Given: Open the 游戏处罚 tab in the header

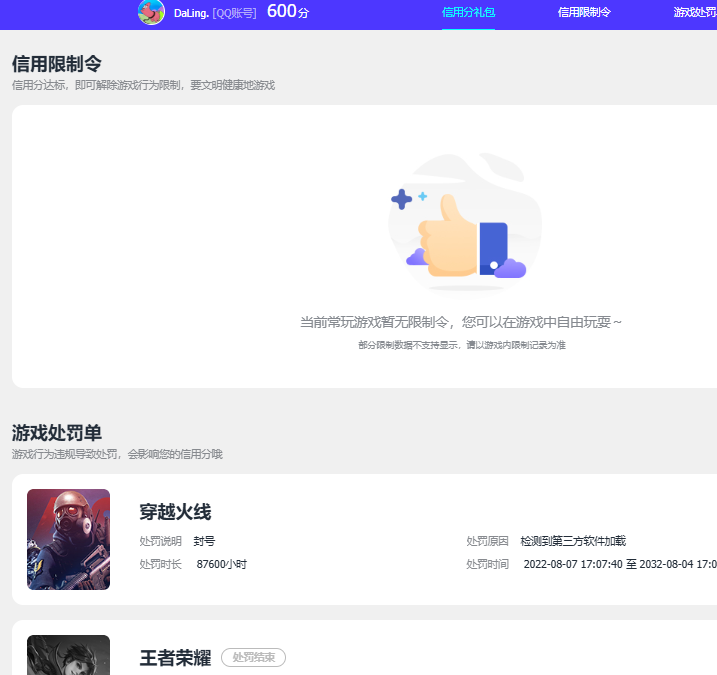Looking at the screenshot, I should [695, 12].
